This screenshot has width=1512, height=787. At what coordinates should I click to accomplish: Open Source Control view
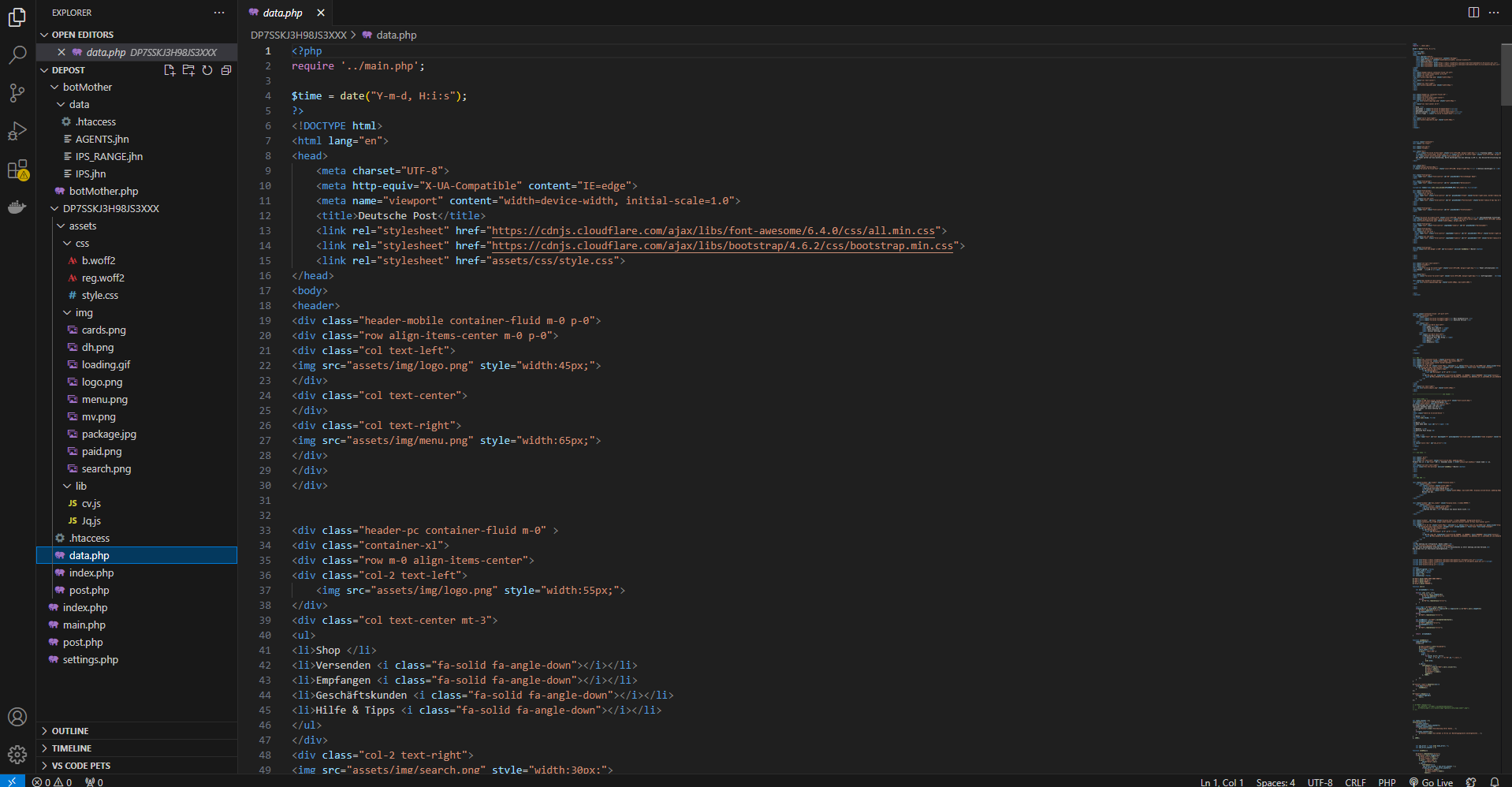pyautogui.click(x=17, y=93)
